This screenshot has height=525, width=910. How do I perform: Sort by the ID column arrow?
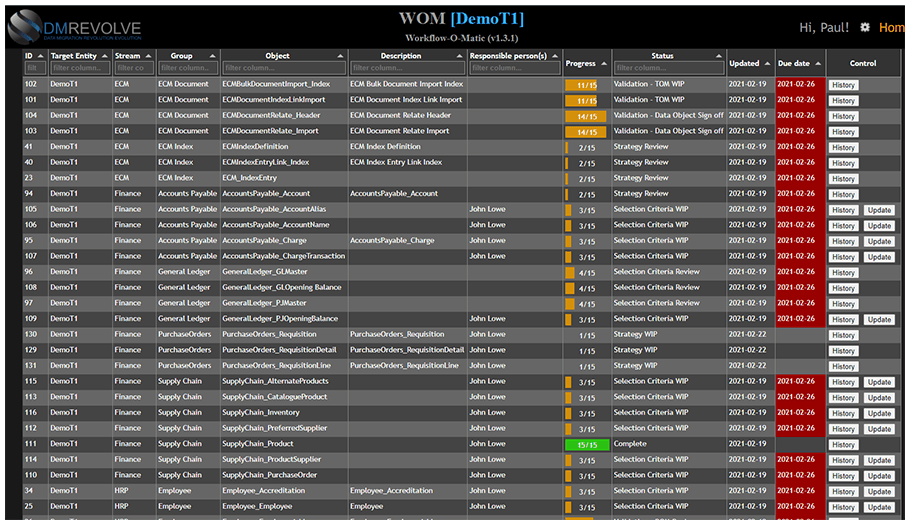41,56
